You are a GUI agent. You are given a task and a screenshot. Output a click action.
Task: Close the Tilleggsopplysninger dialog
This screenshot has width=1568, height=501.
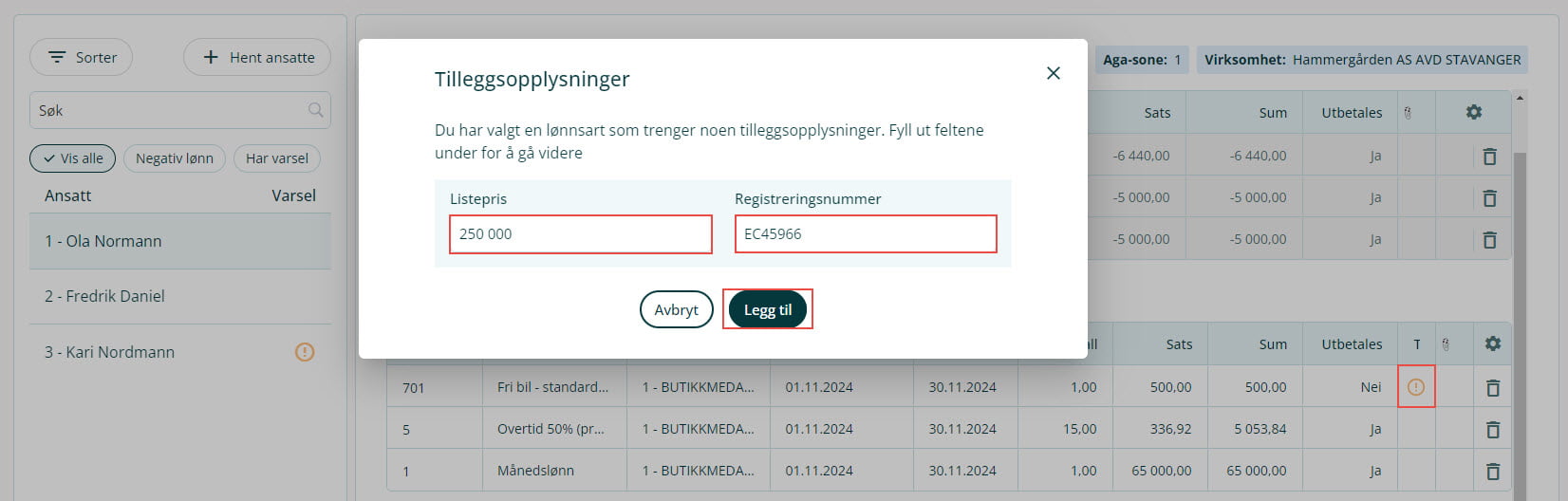(1053, 73)
